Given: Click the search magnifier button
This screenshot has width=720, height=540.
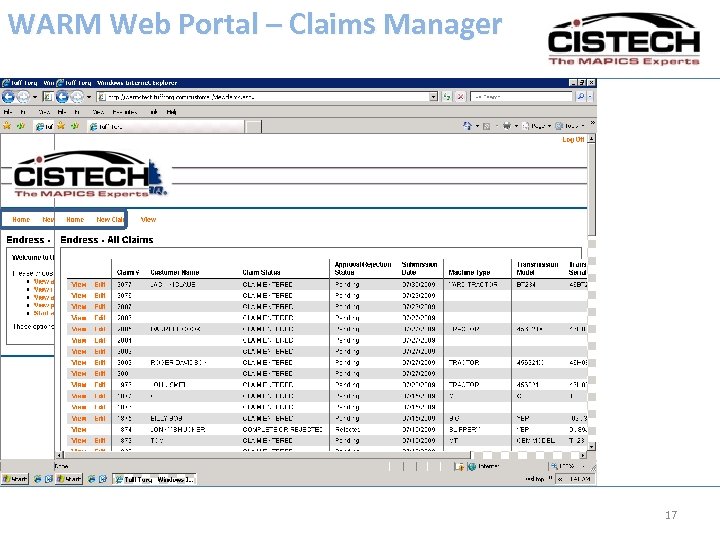Looking at the screenshot, I should [x=580, y=97].
